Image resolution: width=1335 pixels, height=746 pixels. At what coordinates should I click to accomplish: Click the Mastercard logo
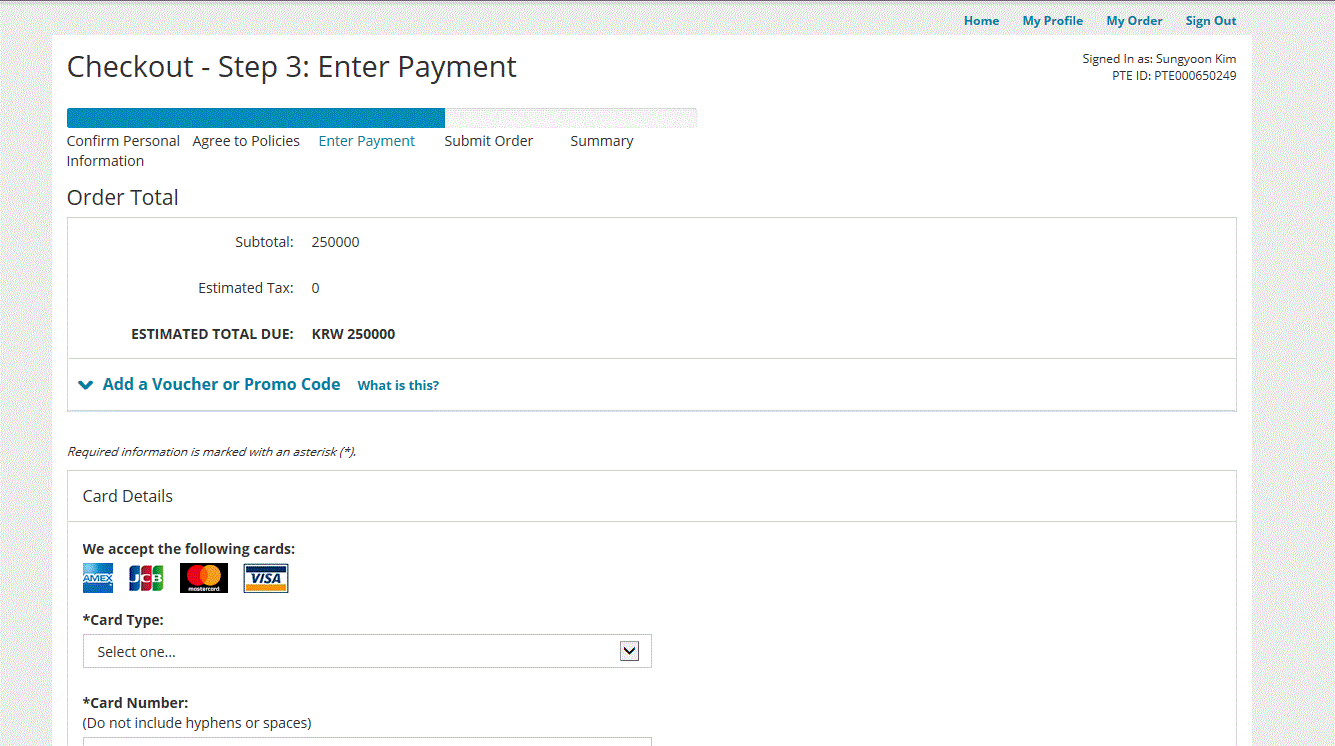click(x=204, y=578)
